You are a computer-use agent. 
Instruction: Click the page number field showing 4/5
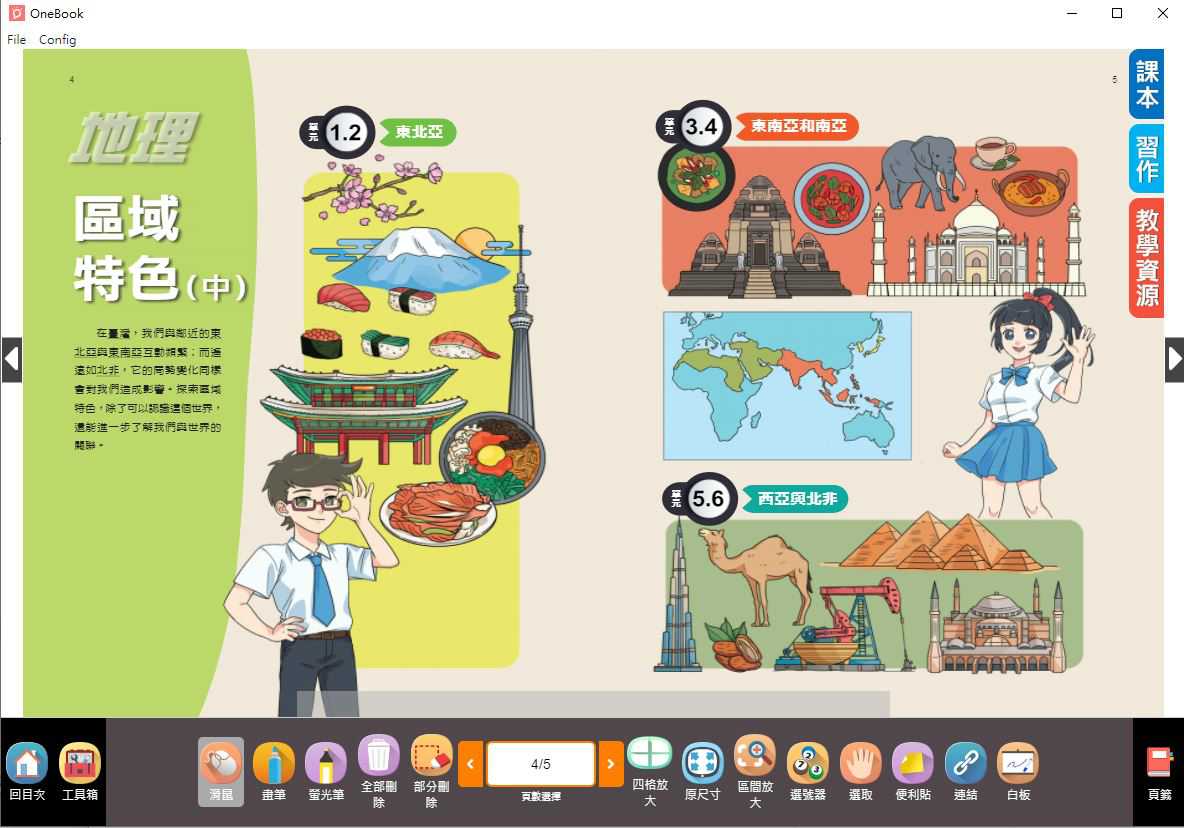[x=541, y=764]
